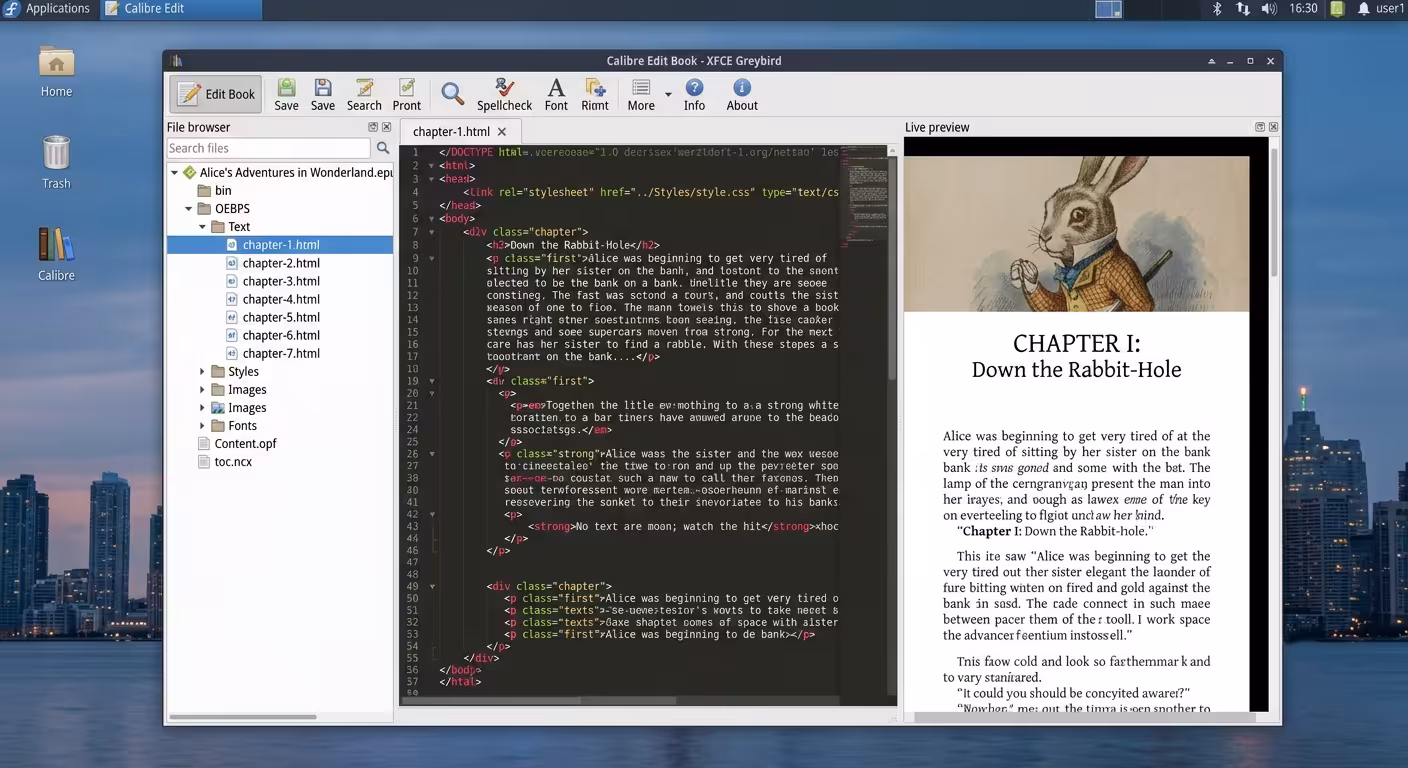This screenshot has width=1408, height=768.
Task: Expand the Images folder with picture icon
Action: (x=202, y=408)
